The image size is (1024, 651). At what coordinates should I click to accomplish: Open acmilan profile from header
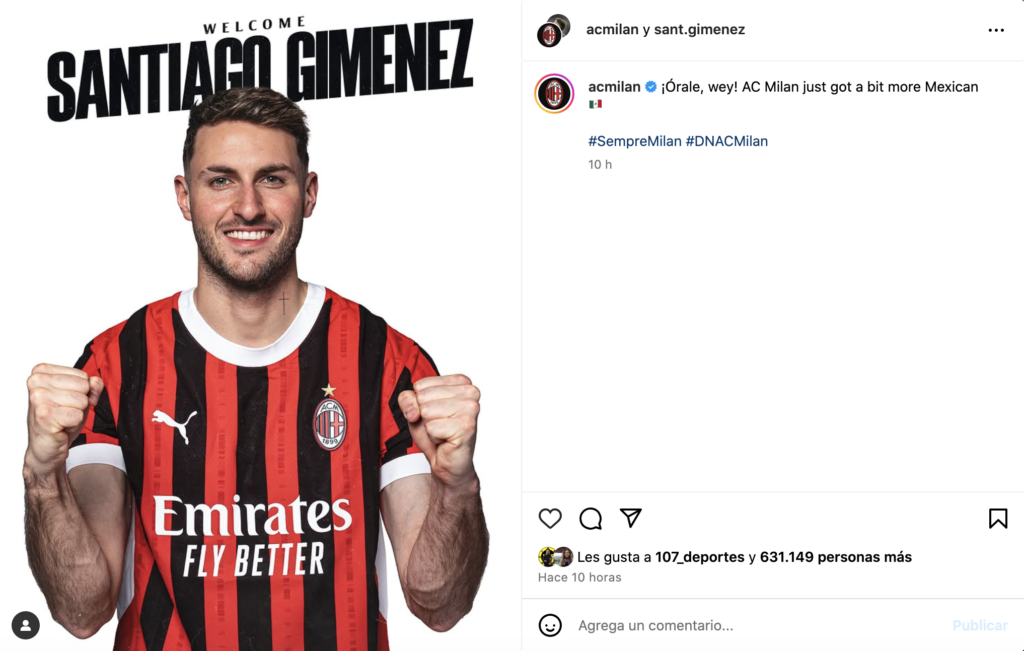(612, 29)
